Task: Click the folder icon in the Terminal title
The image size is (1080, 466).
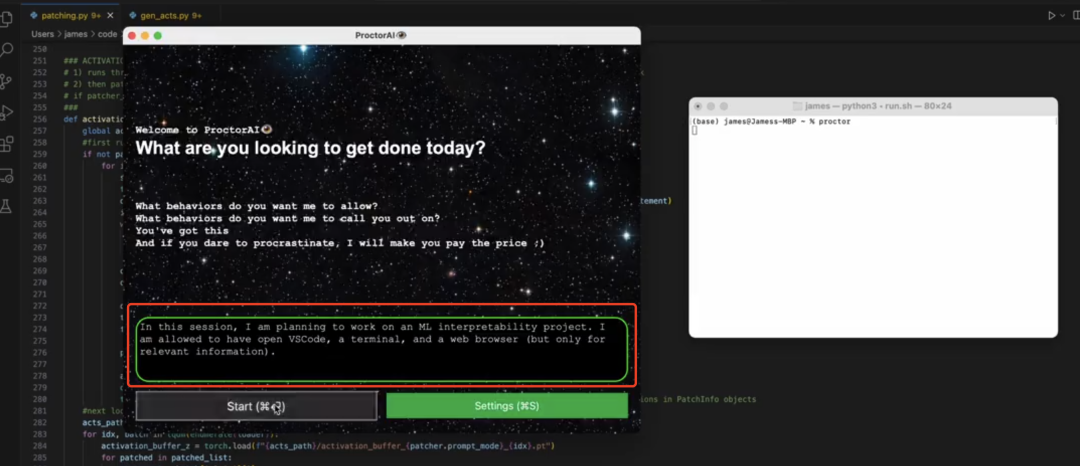Action: coord(797,107)
